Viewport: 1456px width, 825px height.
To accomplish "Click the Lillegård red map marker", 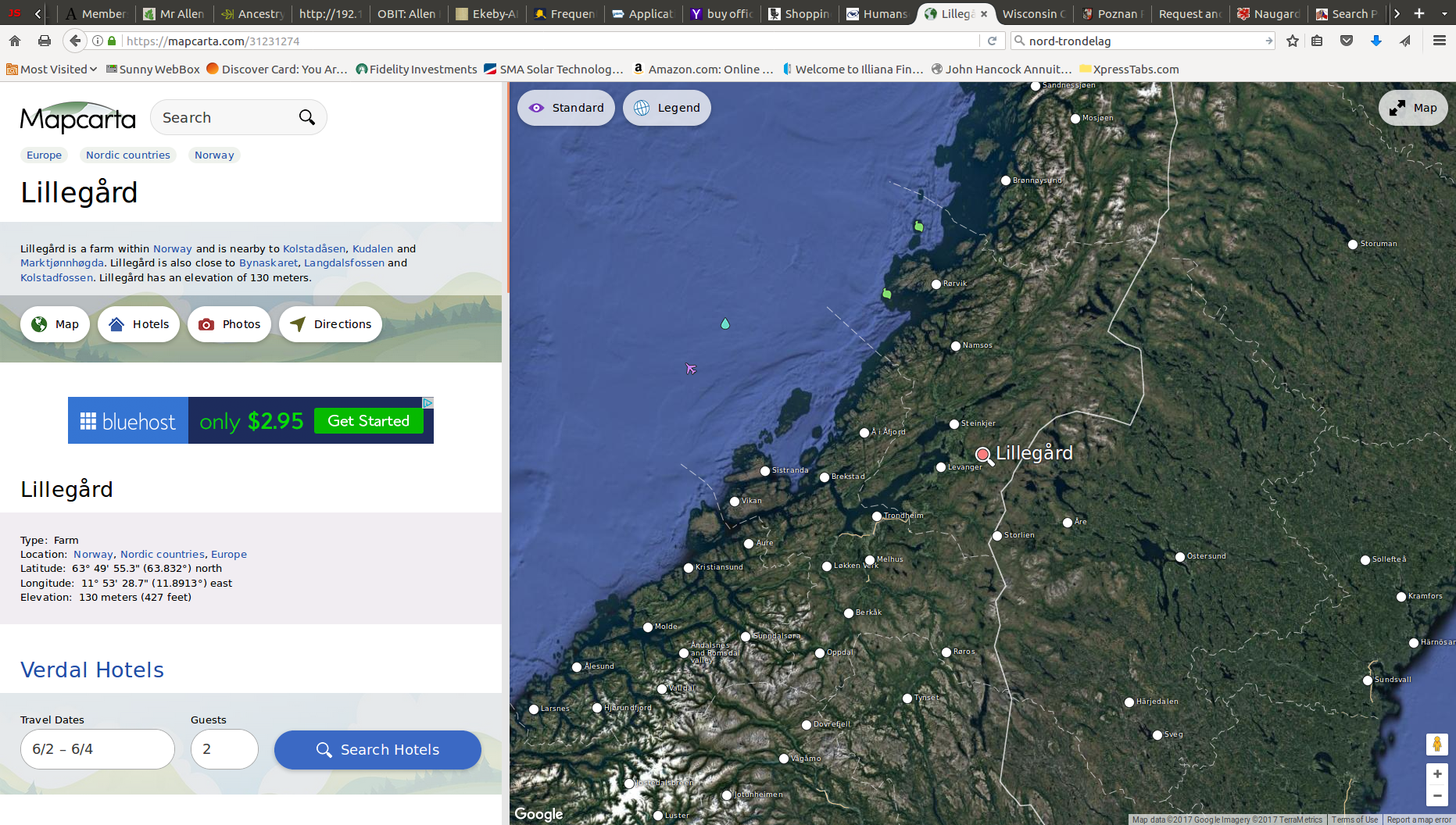I will (x=983, y=455).
